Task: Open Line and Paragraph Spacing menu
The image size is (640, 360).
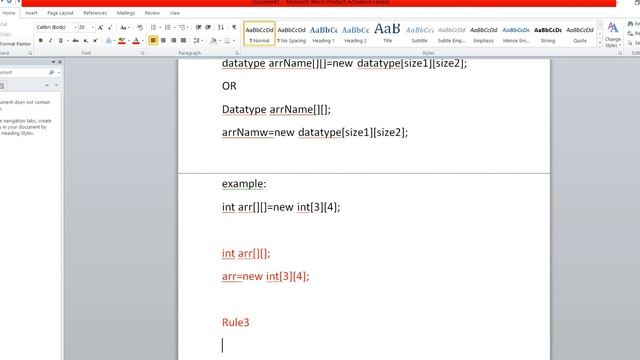Action: click(198, 40)
